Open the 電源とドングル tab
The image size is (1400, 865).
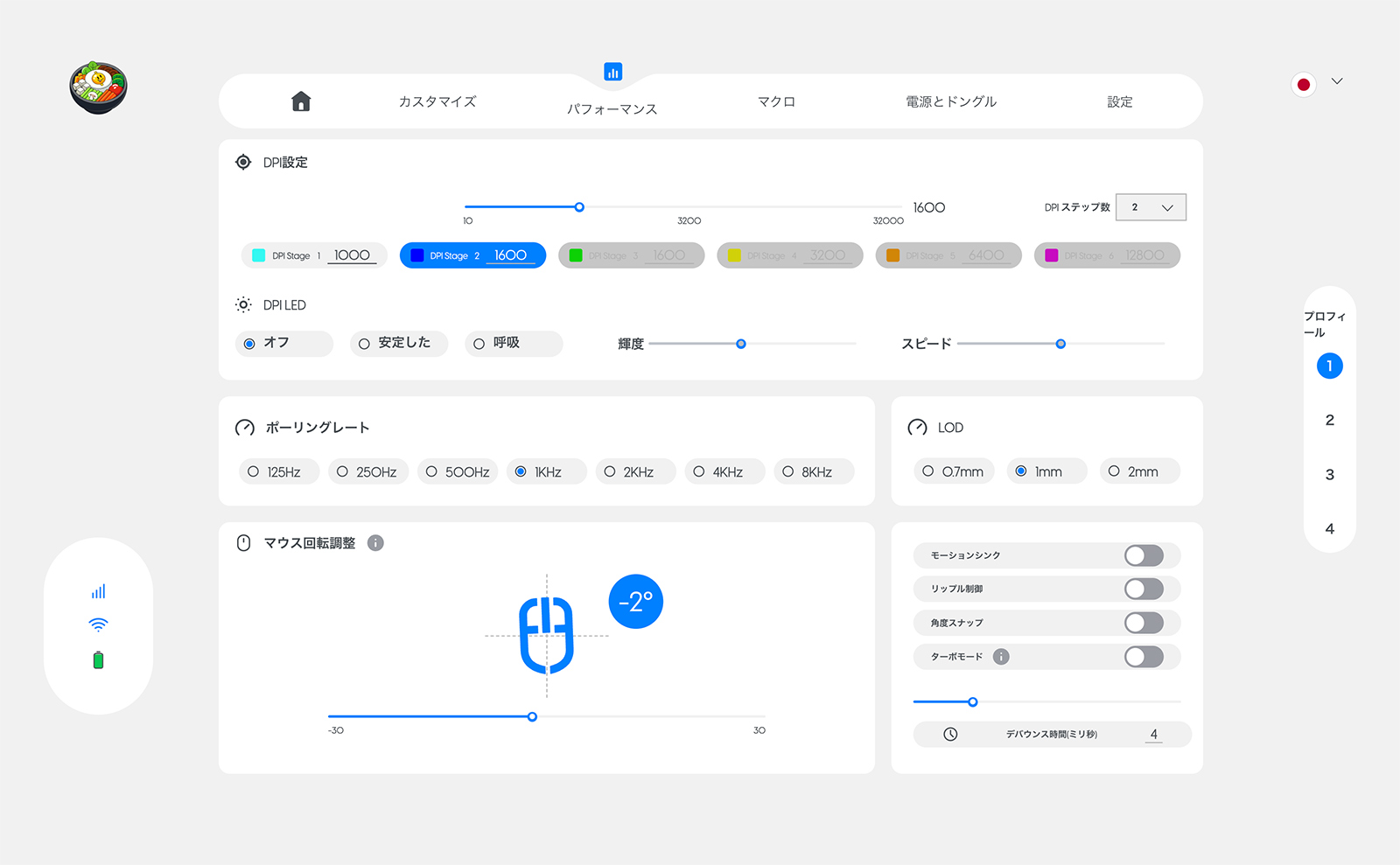951,101
